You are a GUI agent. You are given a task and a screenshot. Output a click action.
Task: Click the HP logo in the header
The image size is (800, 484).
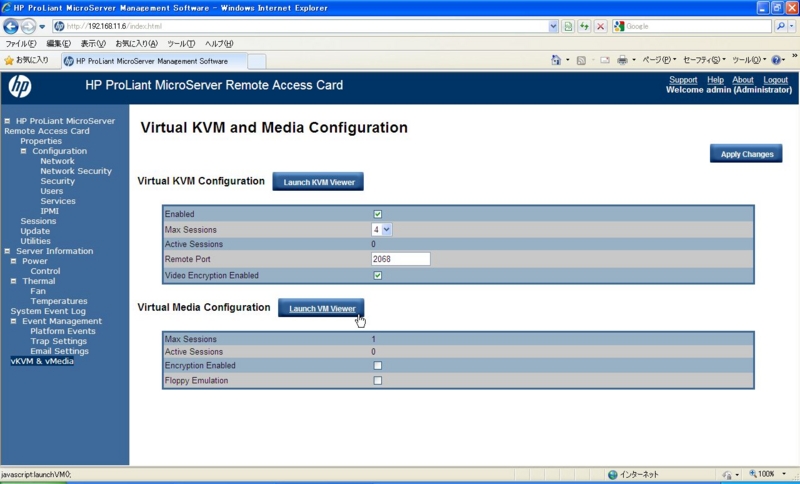click(x=19, y=86)
